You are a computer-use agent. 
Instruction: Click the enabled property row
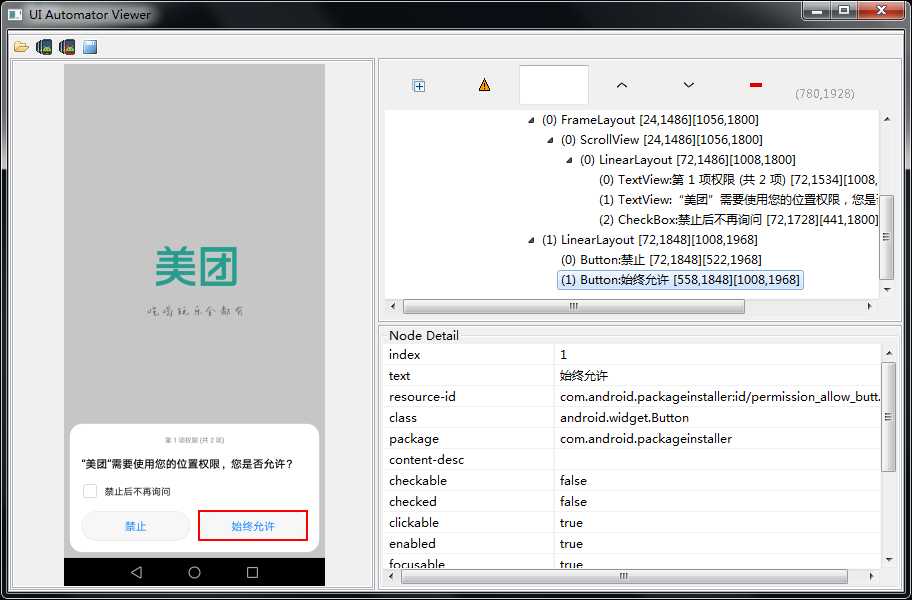633,543
